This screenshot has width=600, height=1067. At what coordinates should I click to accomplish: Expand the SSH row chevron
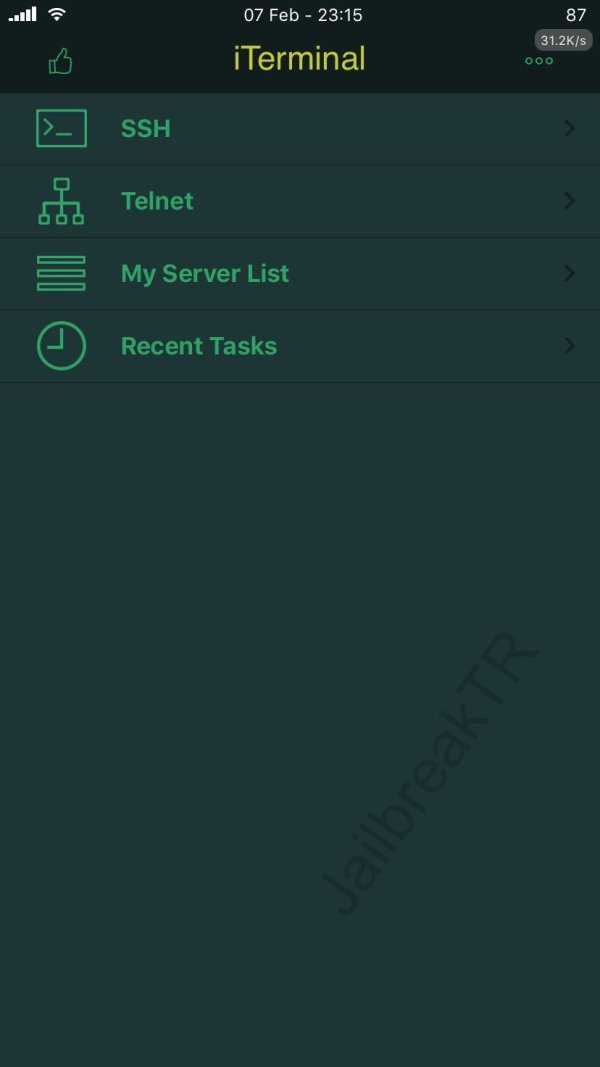tap(569, 128)
